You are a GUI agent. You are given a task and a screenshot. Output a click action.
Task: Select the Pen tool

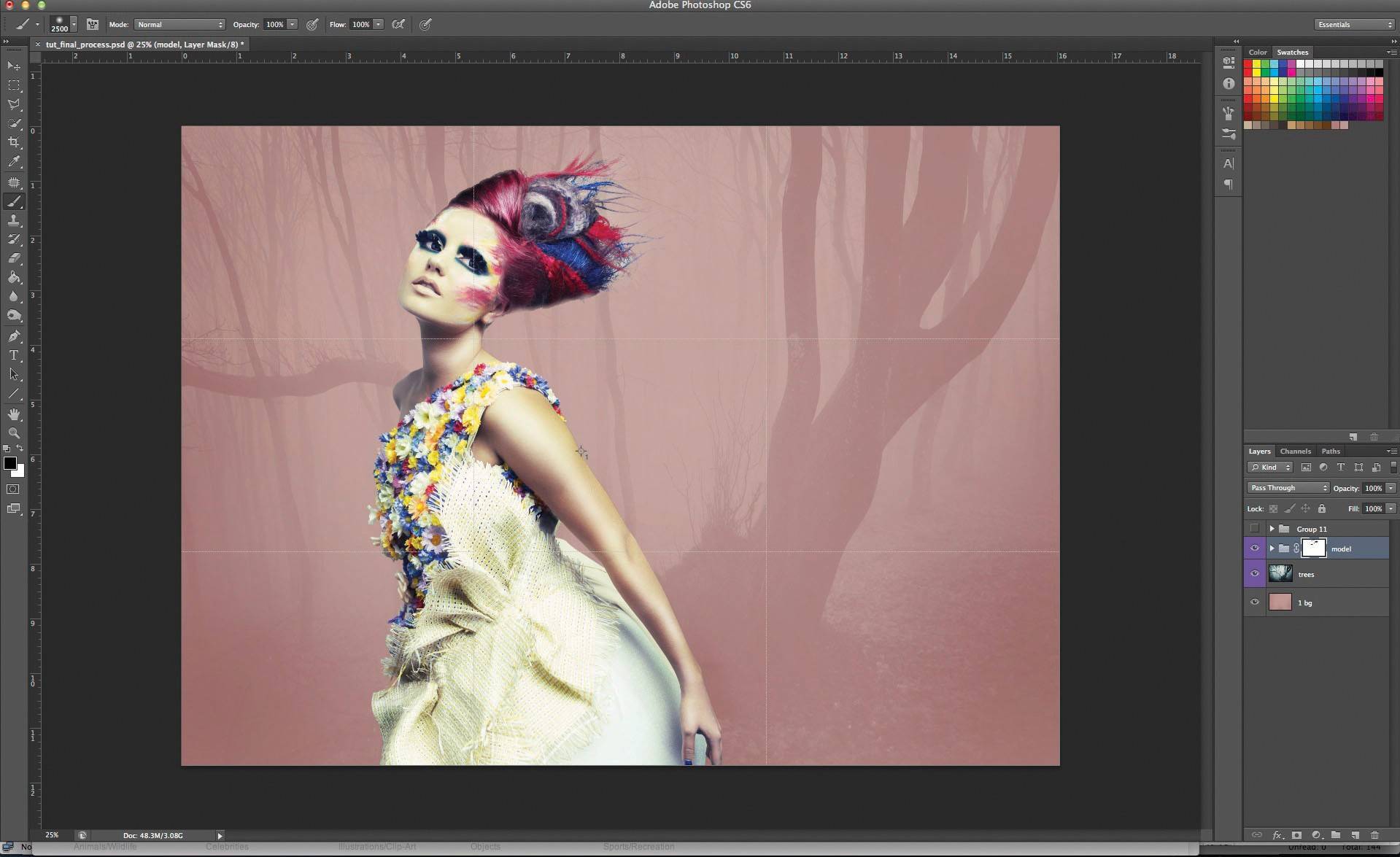[x=14, y=336]
